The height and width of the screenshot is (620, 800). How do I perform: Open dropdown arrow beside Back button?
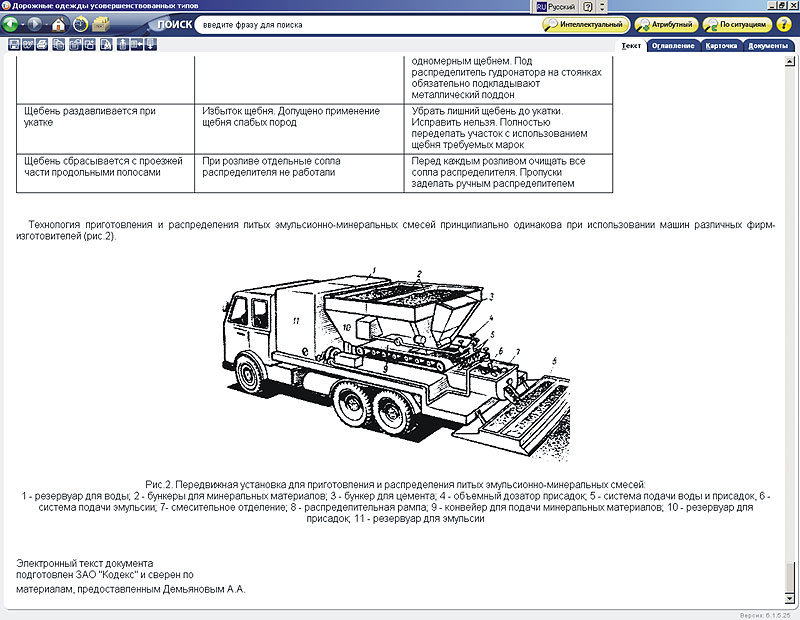(22, 24)
